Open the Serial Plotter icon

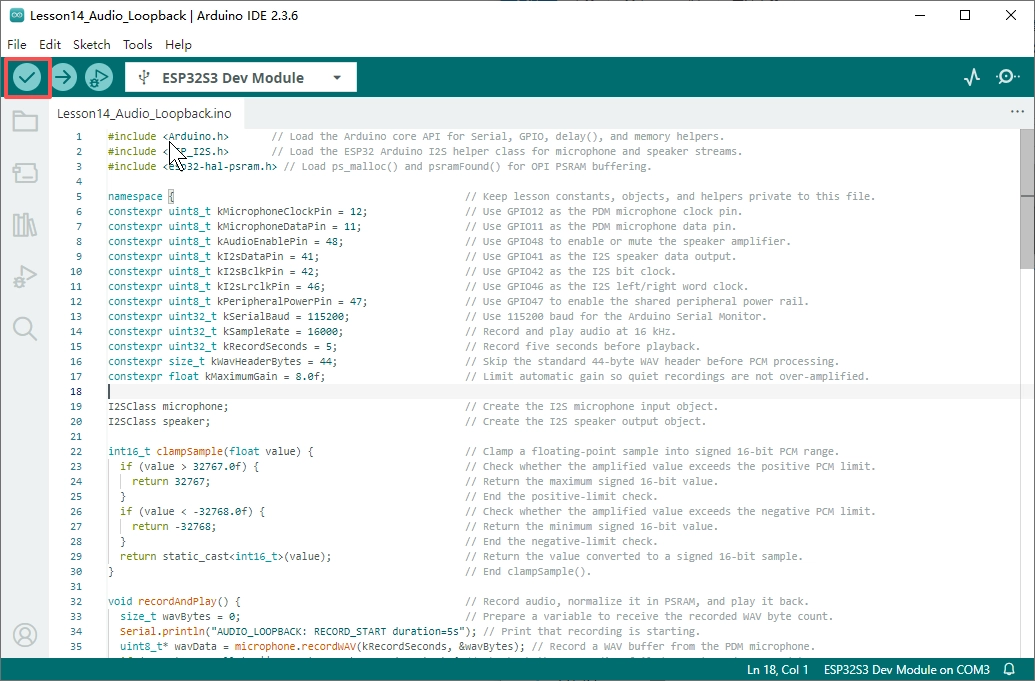pyautogui.click(x=972, y=78)
